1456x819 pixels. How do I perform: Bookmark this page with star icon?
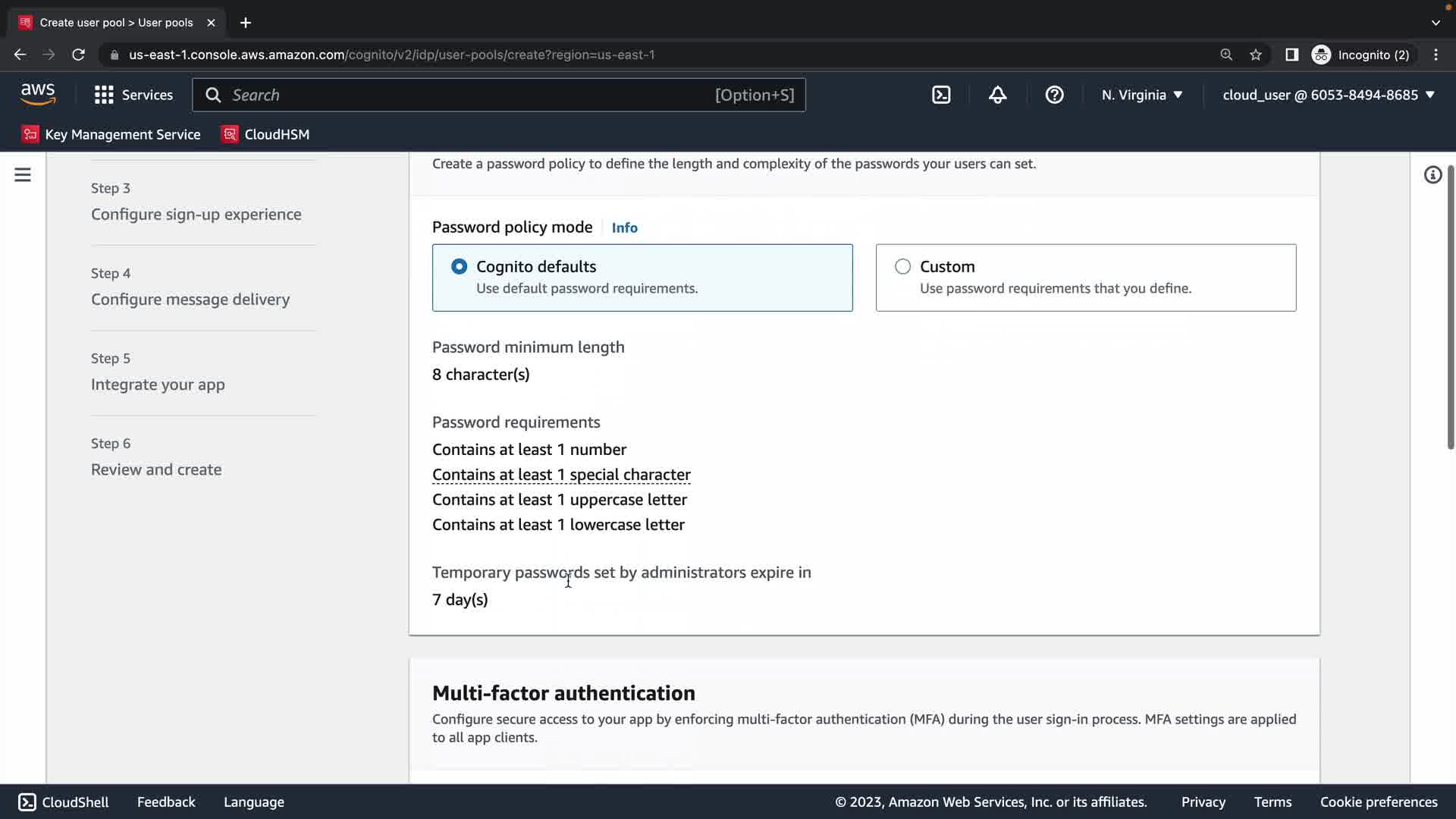point(1256,55)
